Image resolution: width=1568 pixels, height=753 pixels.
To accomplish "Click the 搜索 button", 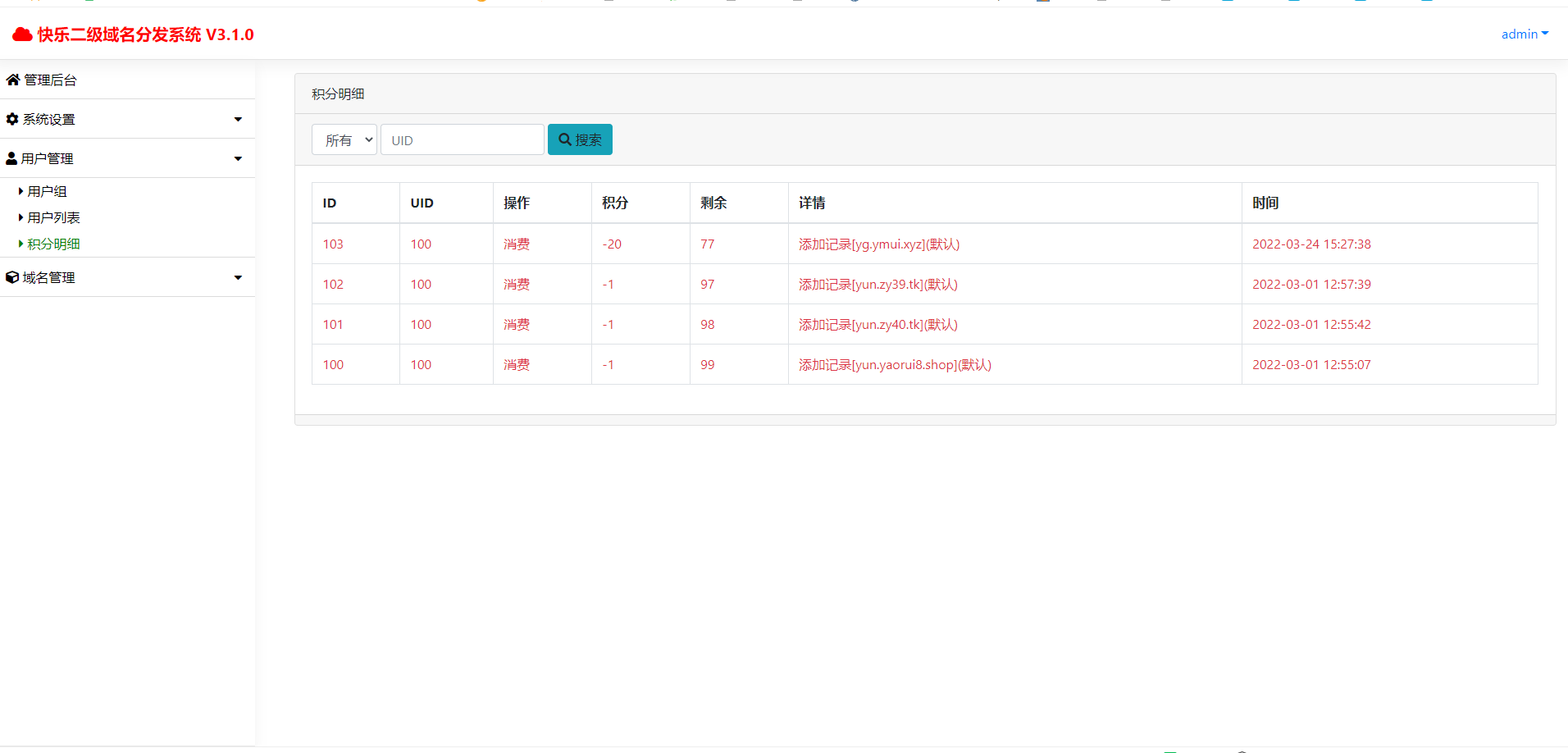I will click(x=580, y=139).
